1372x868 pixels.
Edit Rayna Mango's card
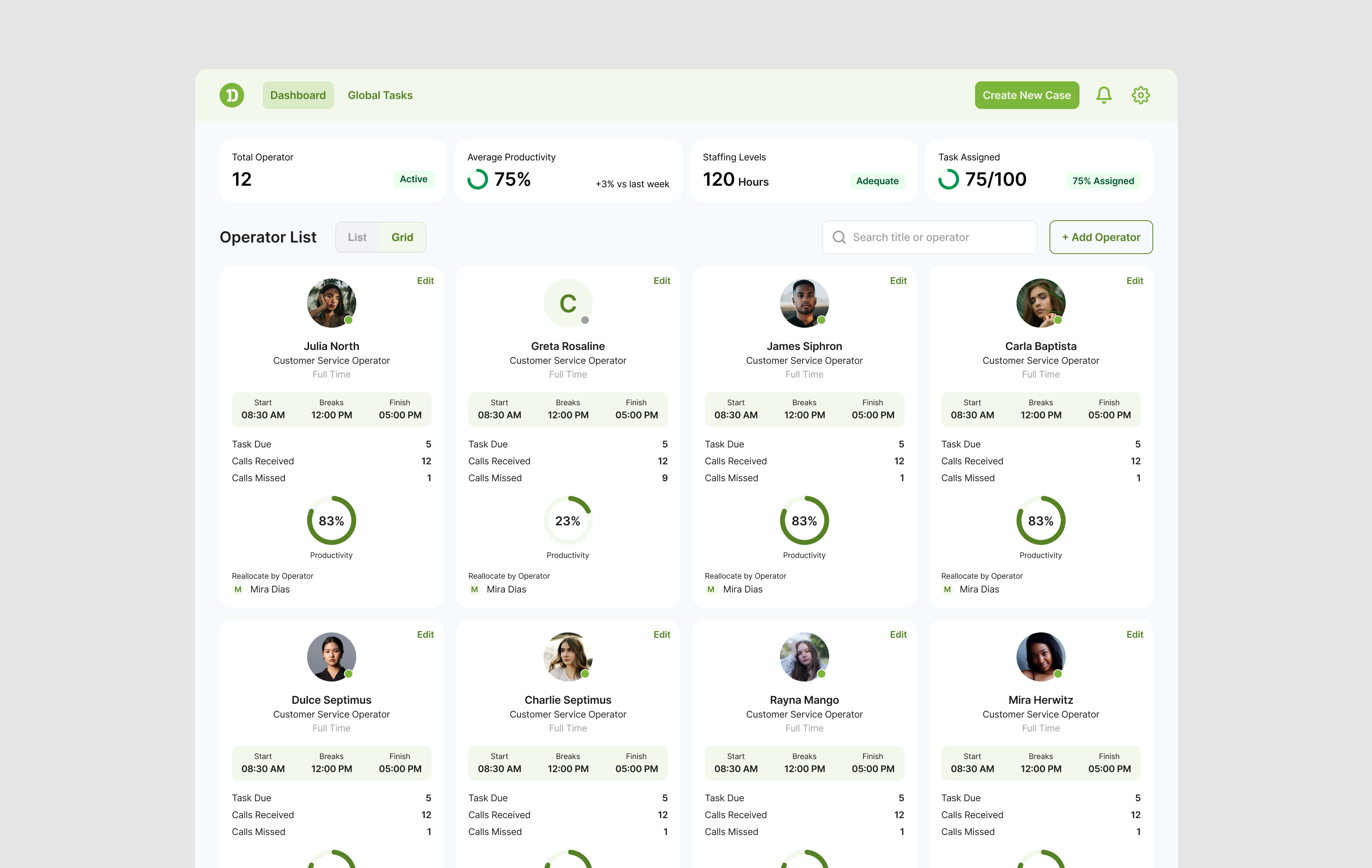point(898,634)
